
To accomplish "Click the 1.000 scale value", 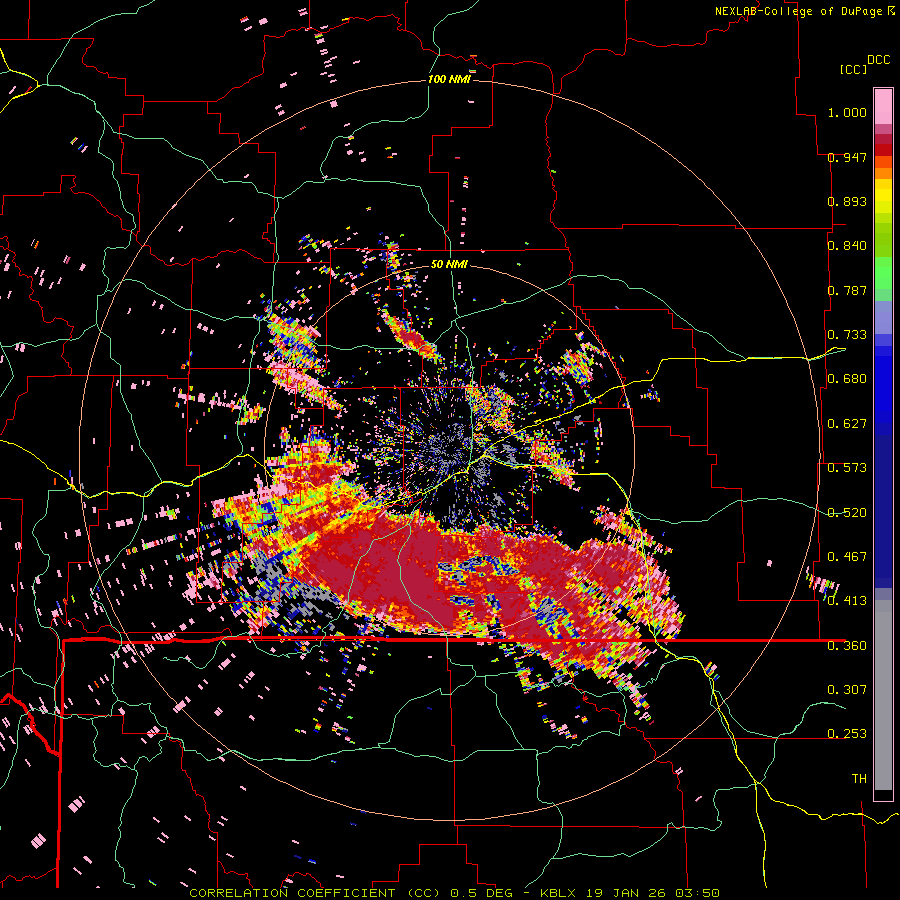I will coord(847,112).
